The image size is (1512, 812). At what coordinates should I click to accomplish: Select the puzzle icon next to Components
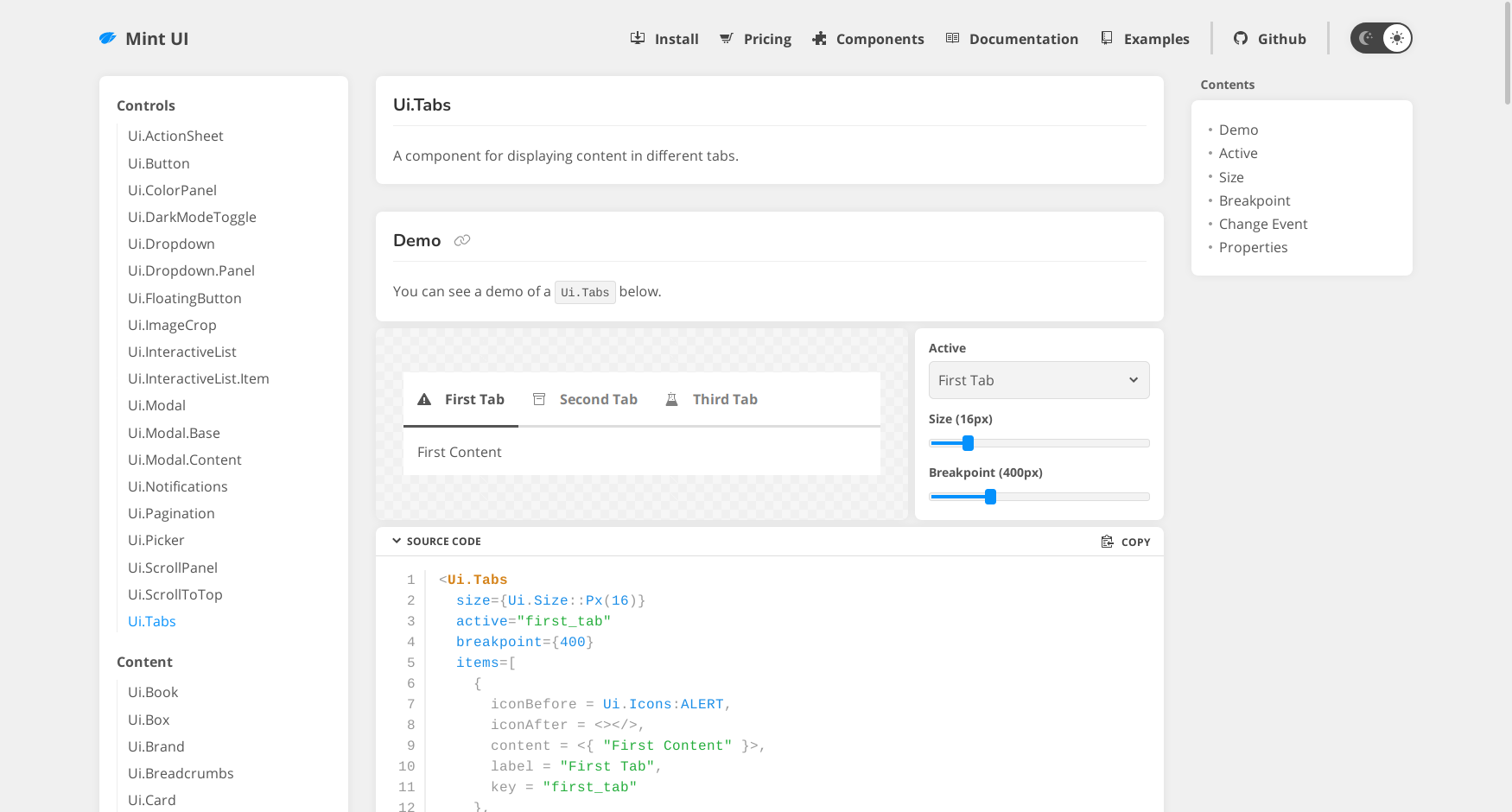pos(818,38)
